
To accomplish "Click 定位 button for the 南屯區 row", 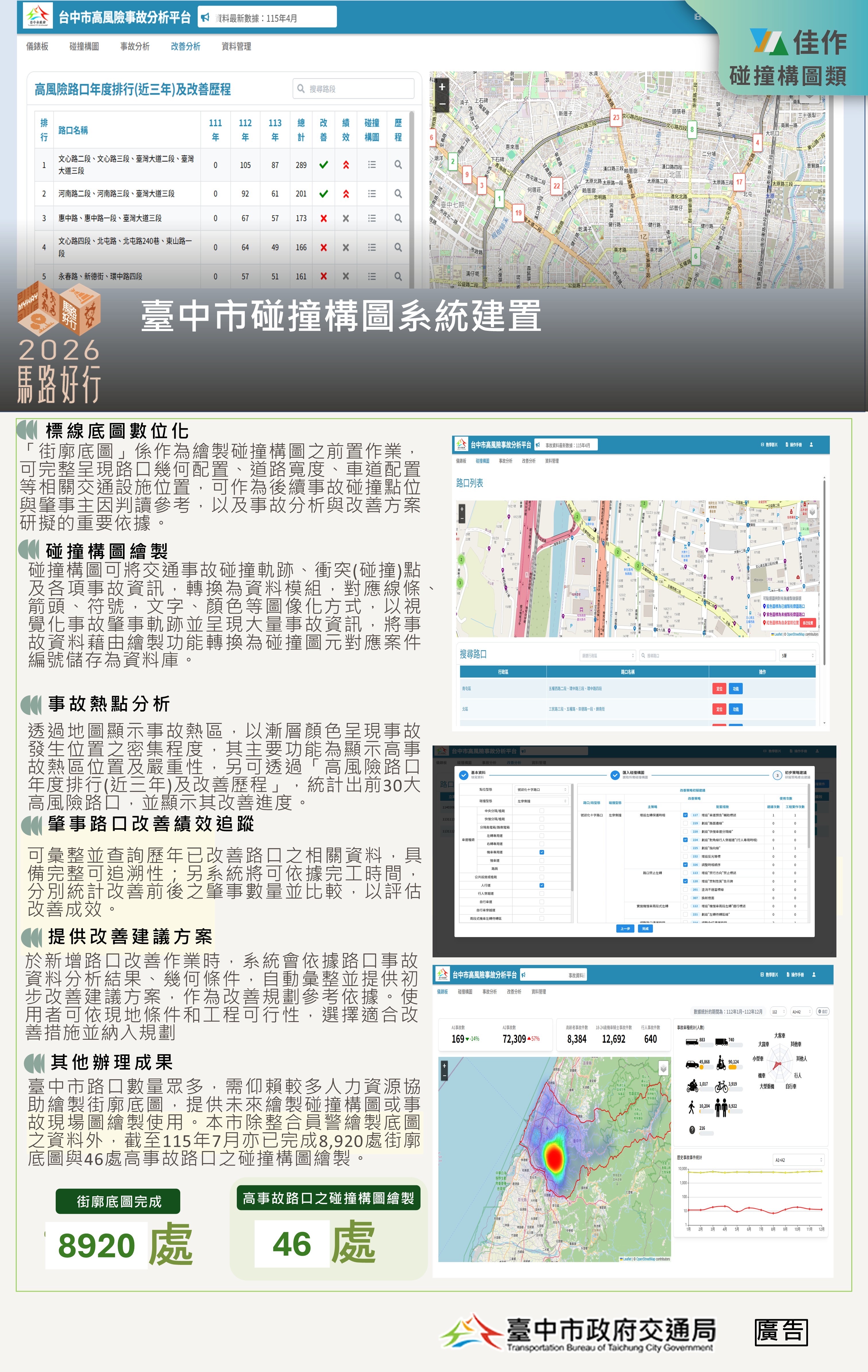I will tap(719, 689).
